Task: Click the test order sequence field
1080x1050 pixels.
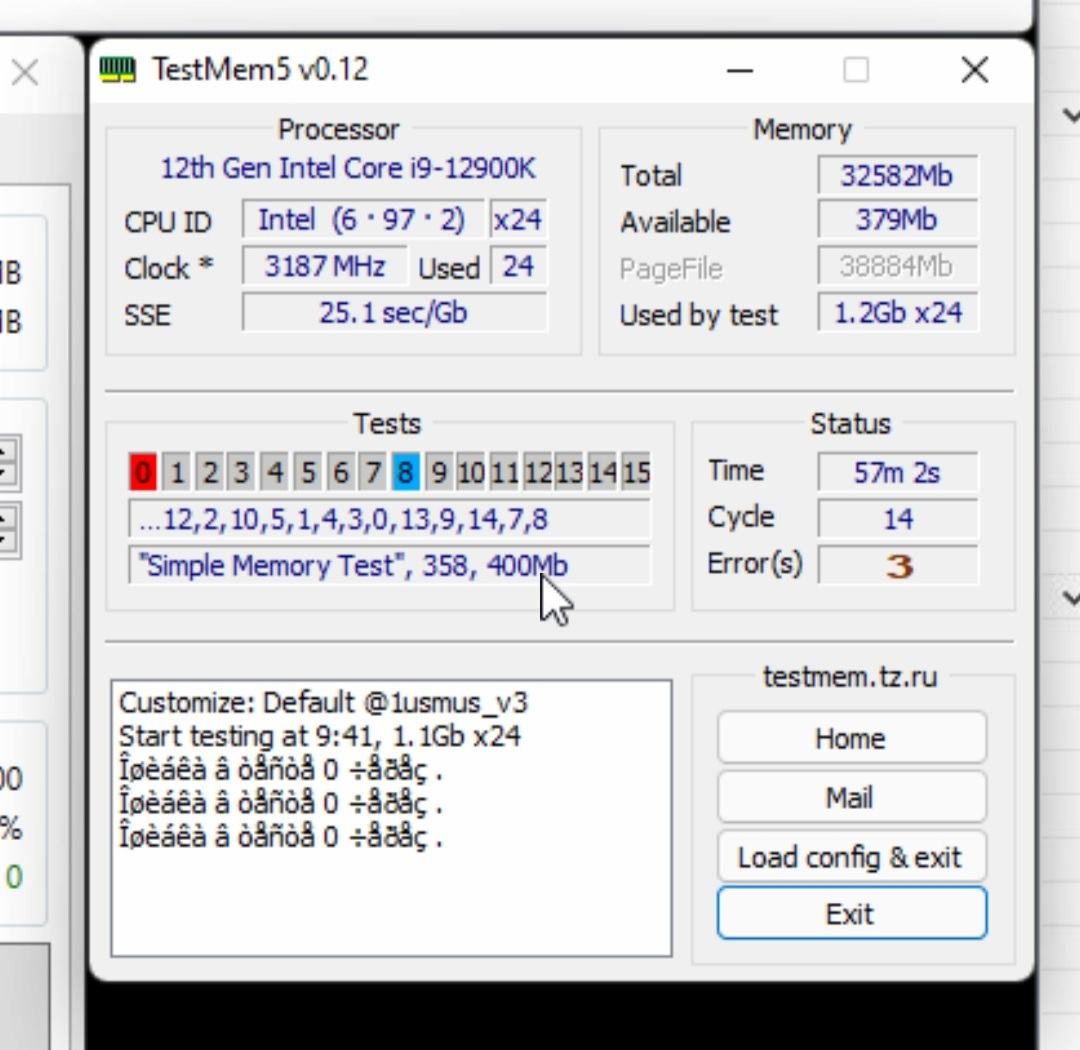Action: point(389,519)
